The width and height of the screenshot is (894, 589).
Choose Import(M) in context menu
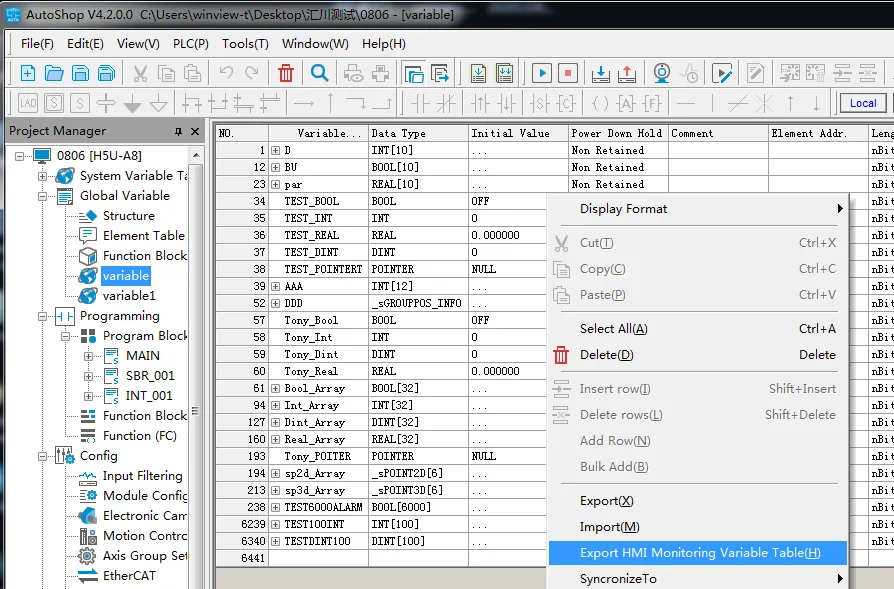pyautogui.click(x=698, y=527)
